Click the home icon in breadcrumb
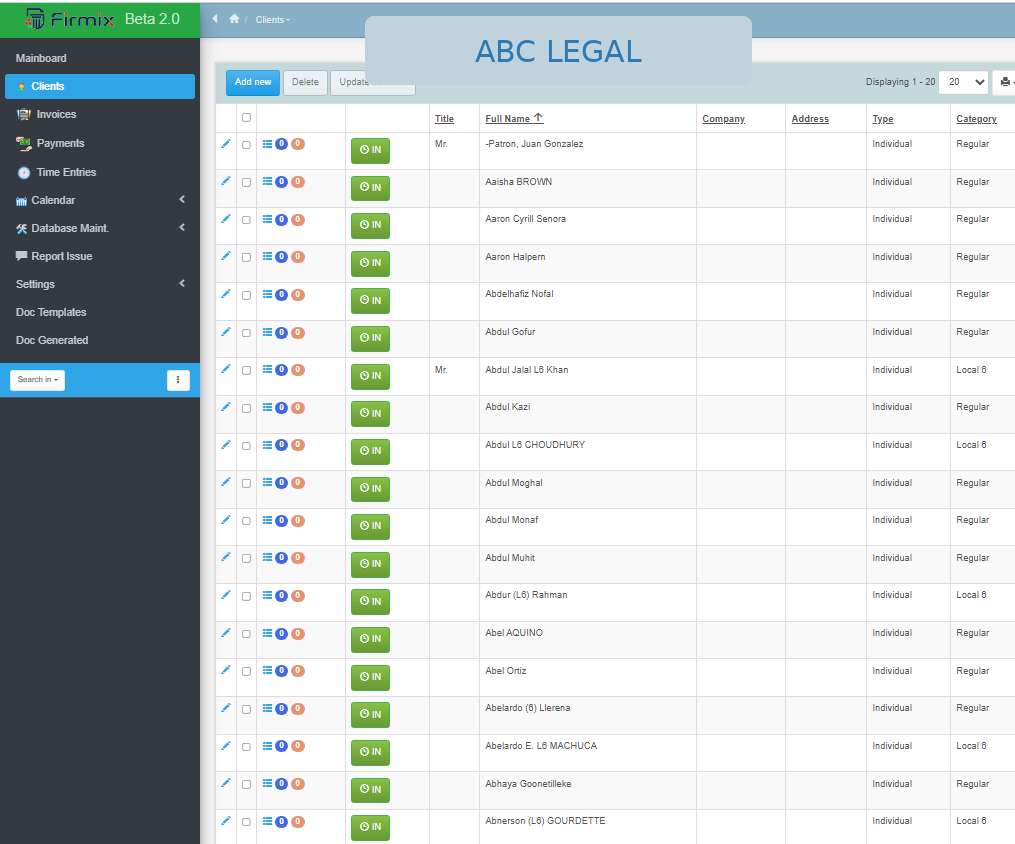The image size is (1015, 844). [234, 19]
